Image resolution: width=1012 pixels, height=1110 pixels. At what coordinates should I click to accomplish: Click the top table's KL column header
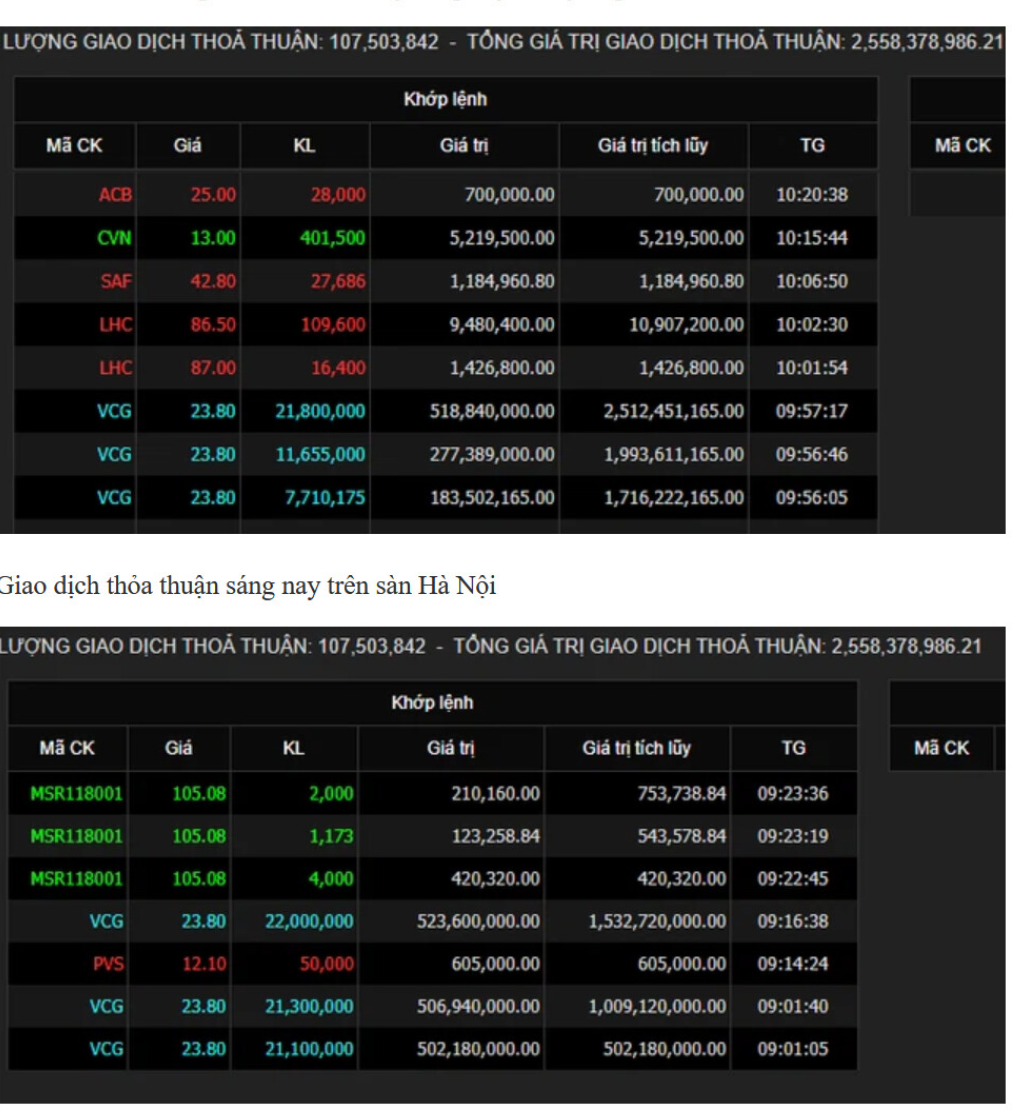click(x=304, y=146)
